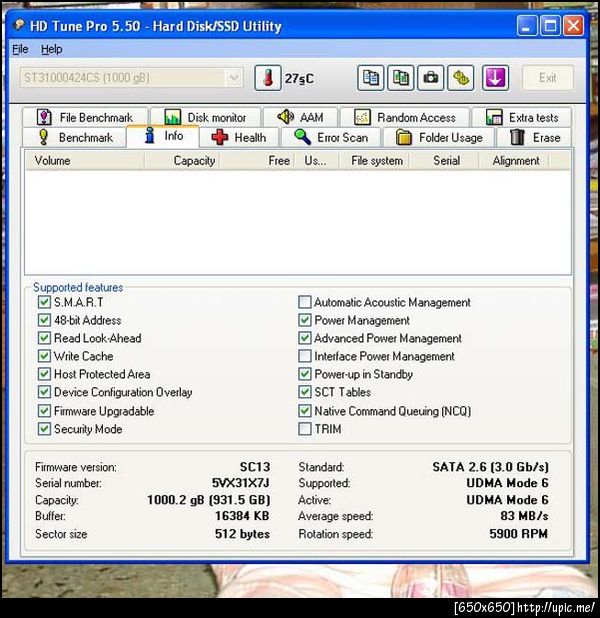Switch to Disk monitor tab

(205, 117)
